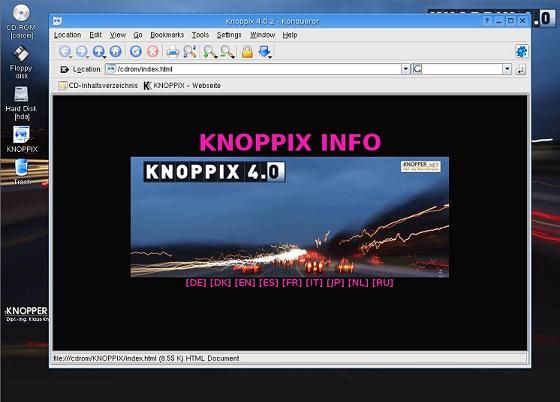Viewport: 560px width, 402px height.
Task: Select the [DK] language link
Action: coord(220,283)
